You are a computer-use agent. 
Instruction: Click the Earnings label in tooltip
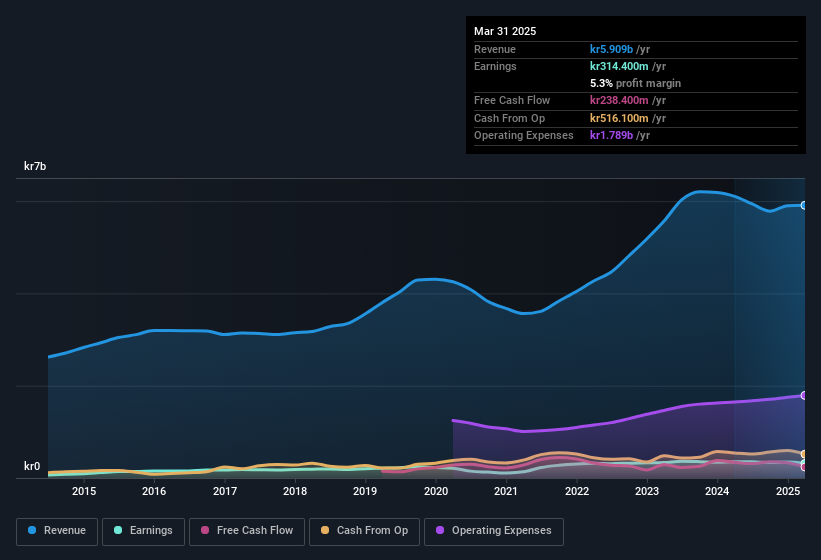tap(495, 66)
